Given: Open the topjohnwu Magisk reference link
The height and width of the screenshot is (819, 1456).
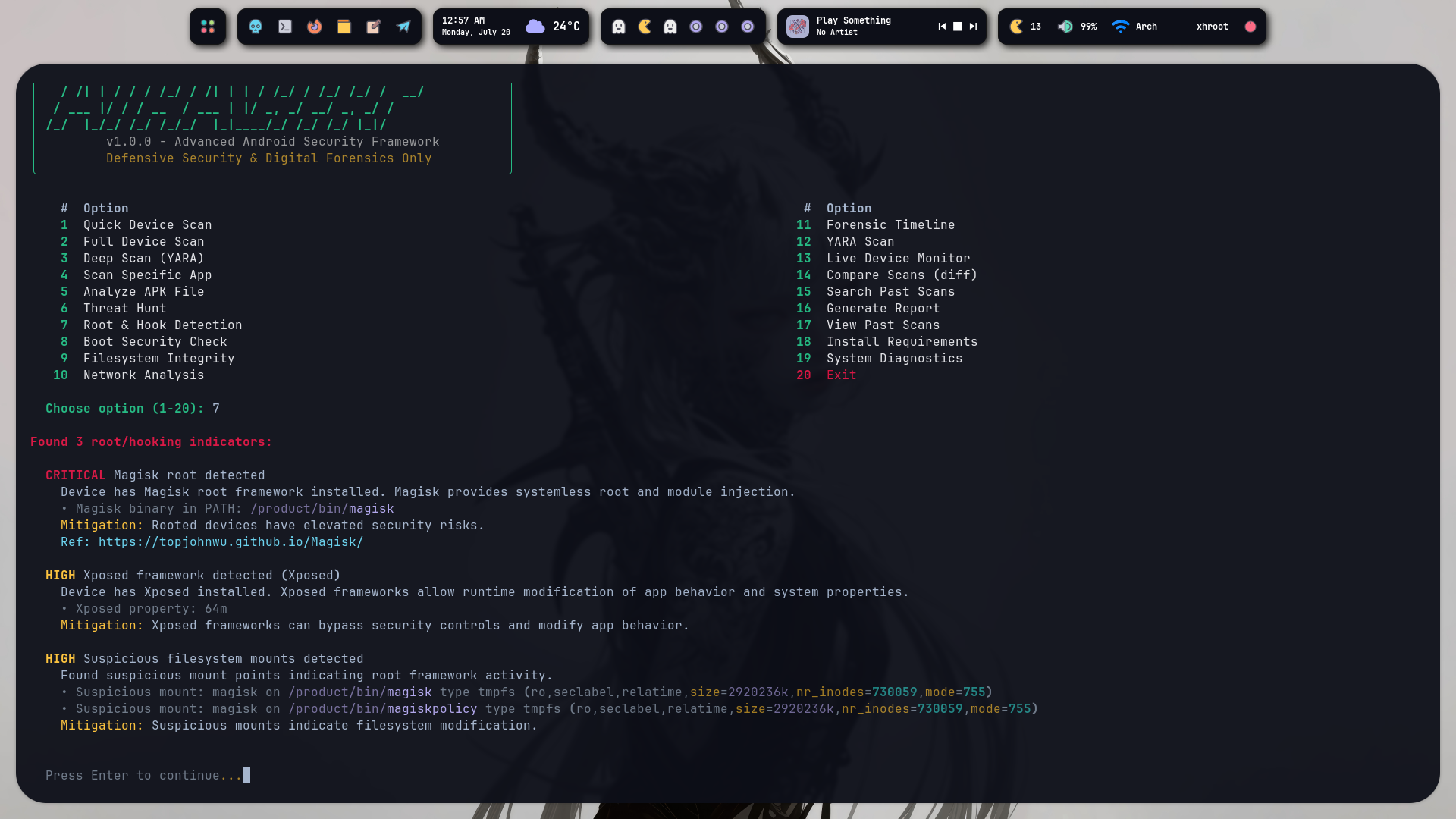Looking at the screenshot, I should coord(231,542).
